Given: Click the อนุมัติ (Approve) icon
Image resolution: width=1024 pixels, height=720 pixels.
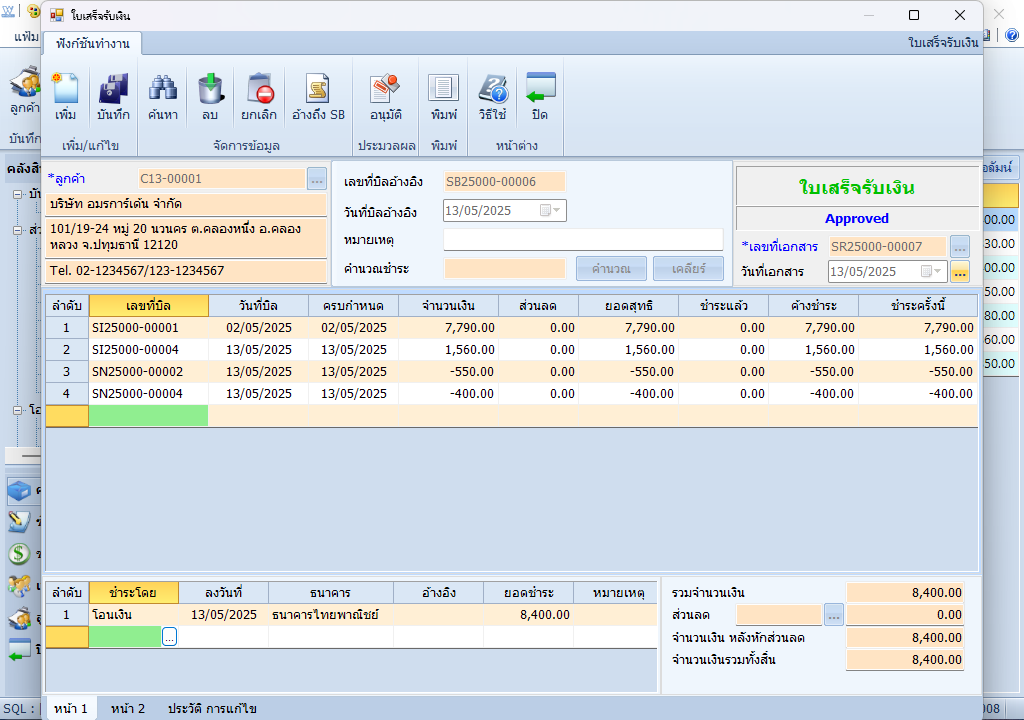Looking at the screenshot, I should tap(385, 97).
